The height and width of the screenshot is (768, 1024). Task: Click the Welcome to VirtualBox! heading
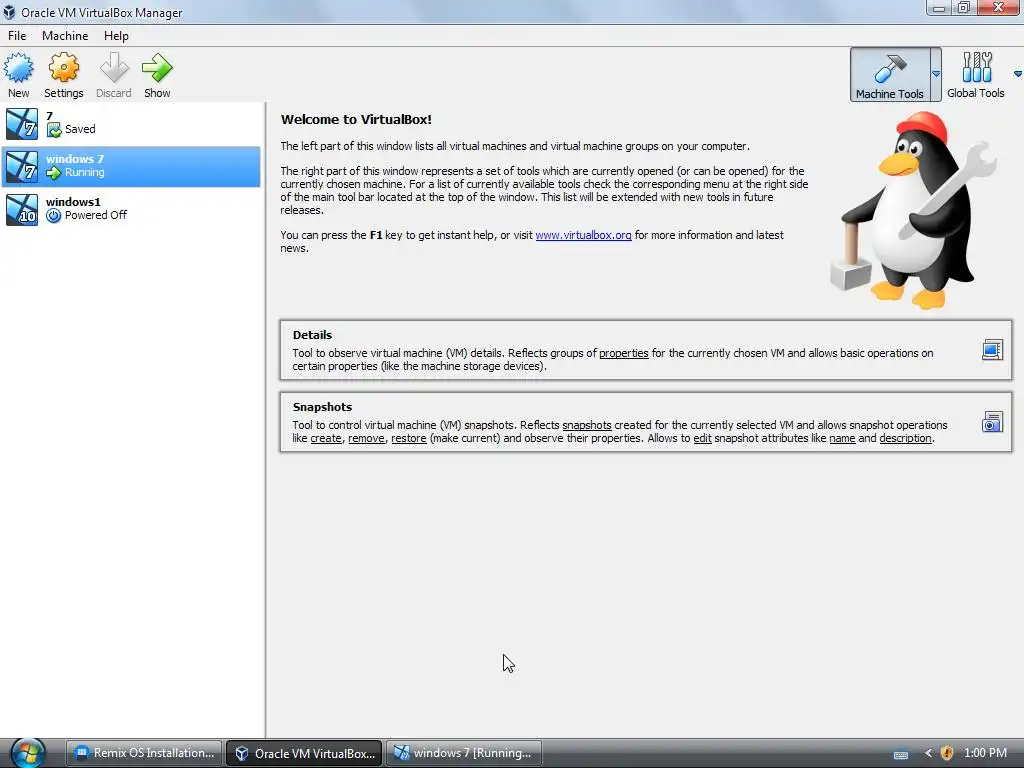pos(356,120)
